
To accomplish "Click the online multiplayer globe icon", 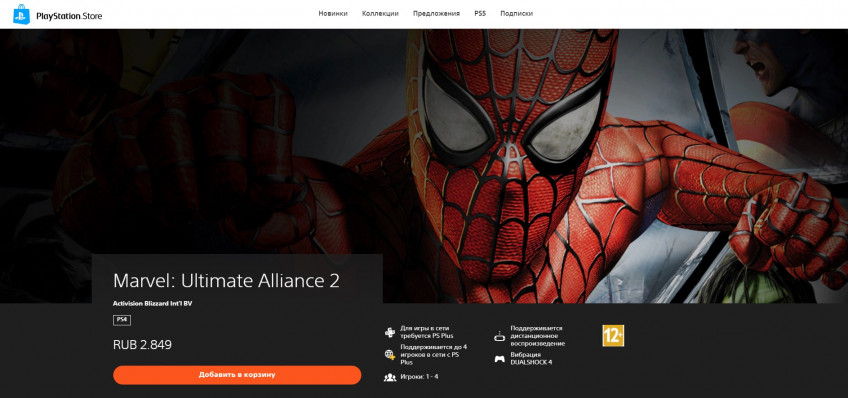I will [x=389, y=355].
